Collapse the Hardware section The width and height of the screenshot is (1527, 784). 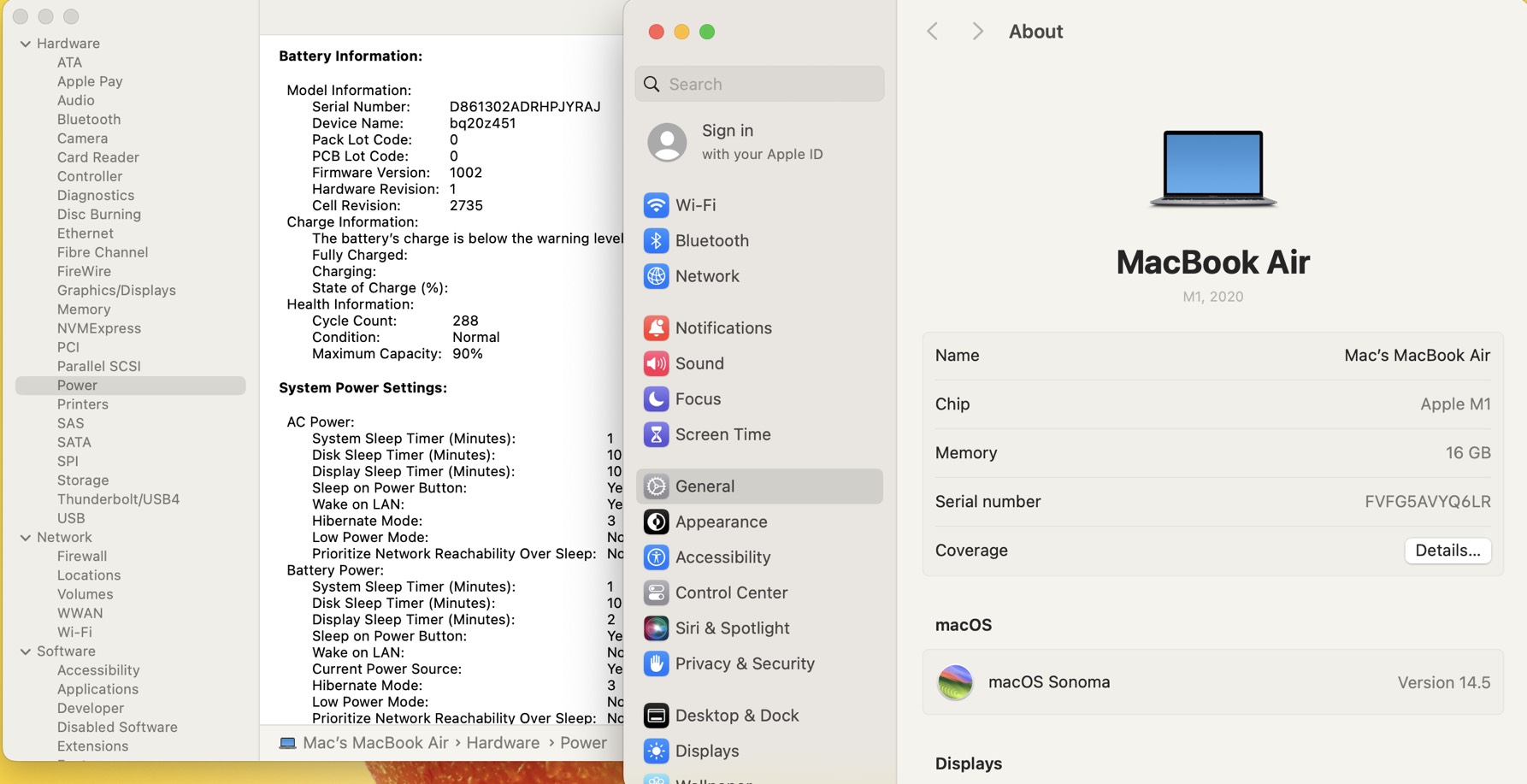[x=26, y=44]
